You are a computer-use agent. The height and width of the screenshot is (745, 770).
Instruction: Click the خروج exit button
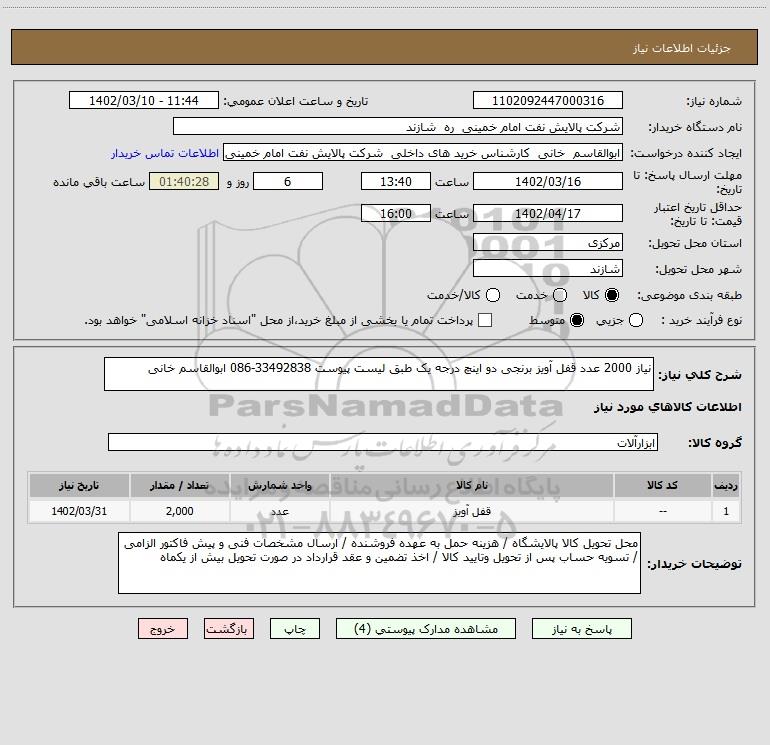pos(163,629)
